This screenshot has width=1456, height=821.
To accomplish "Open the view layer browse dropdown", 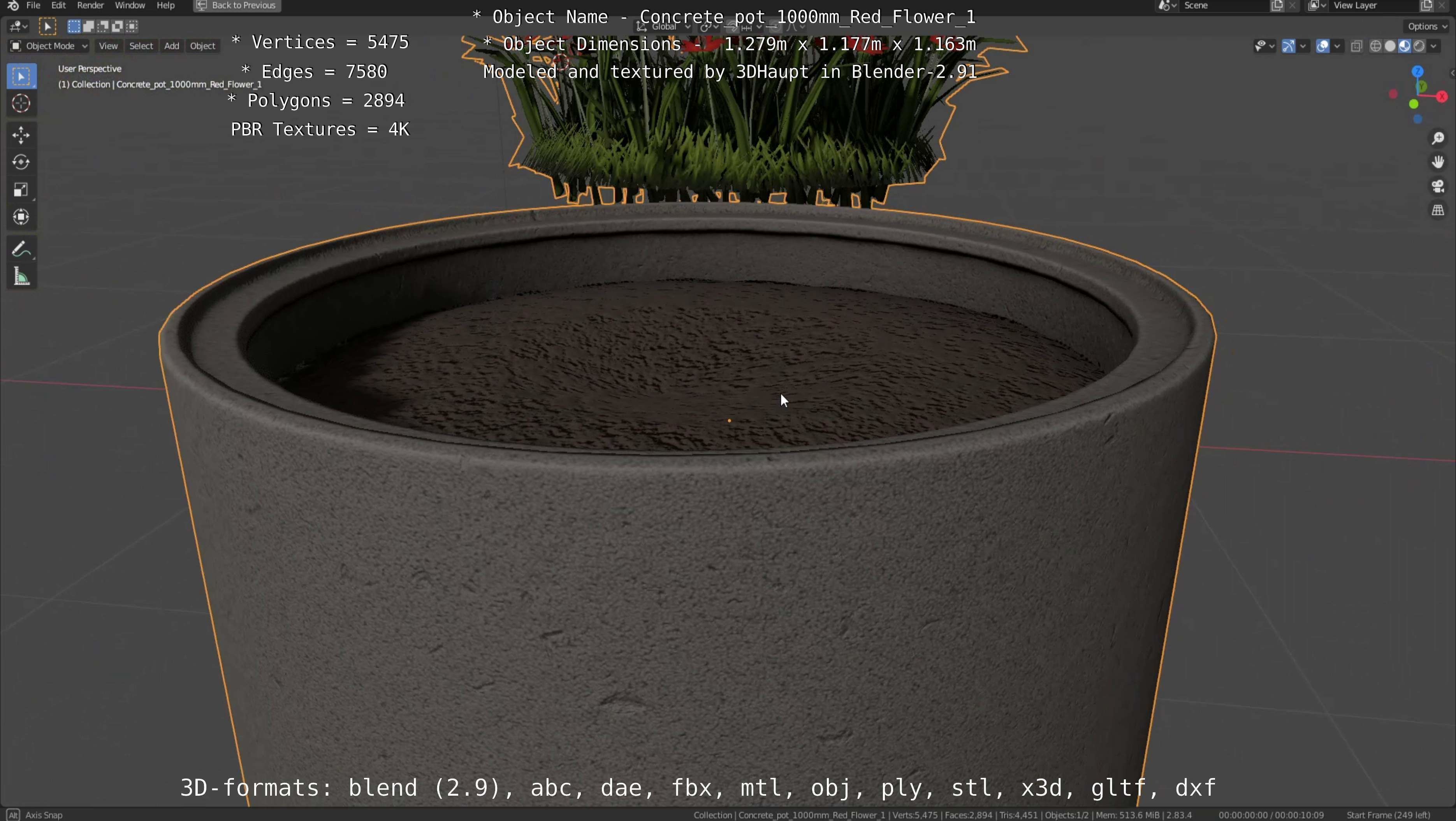I will 1317,6.
